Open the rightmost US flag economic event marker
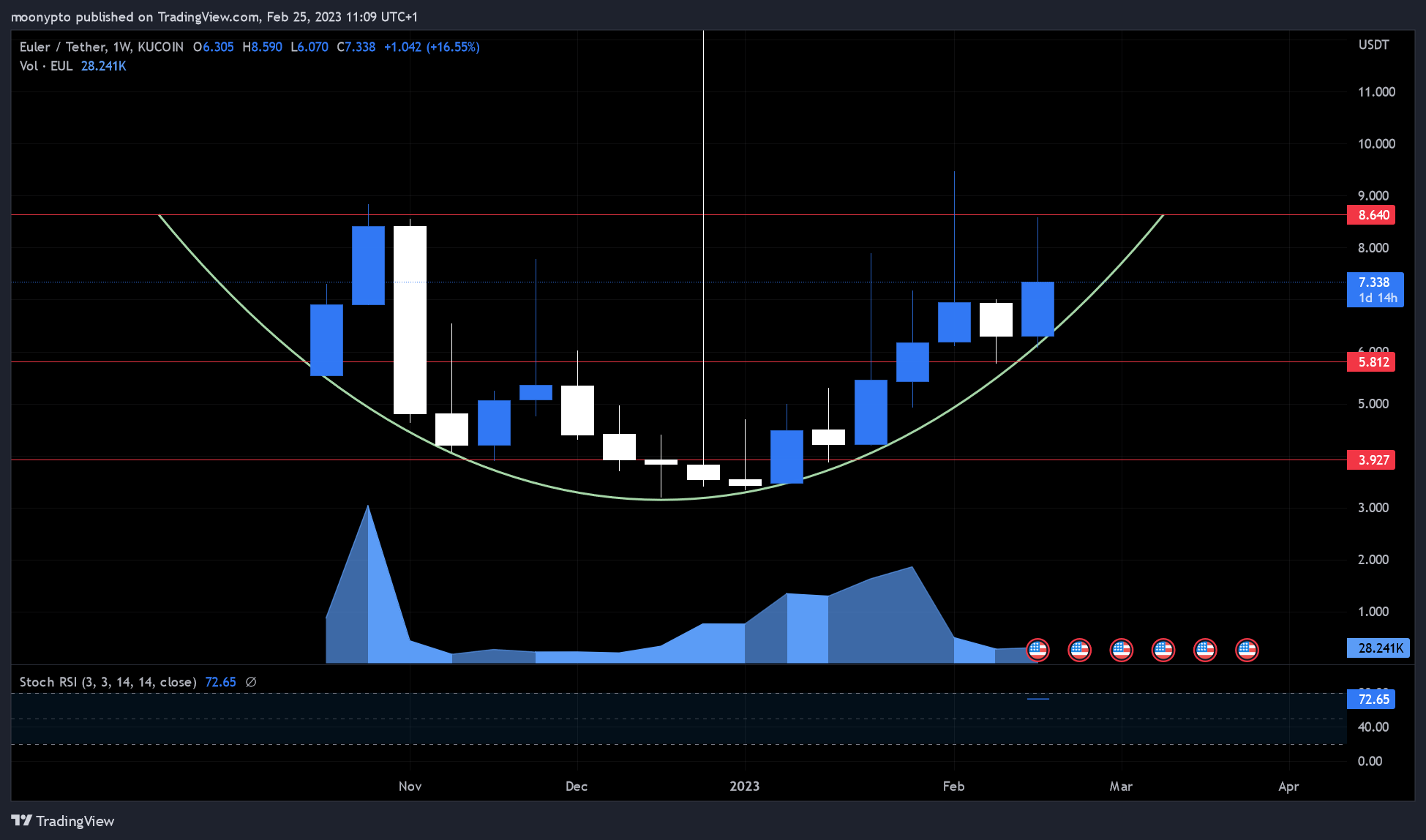Image resolution: width=1426 pixels, height=840 pixels. (1247, 650)
